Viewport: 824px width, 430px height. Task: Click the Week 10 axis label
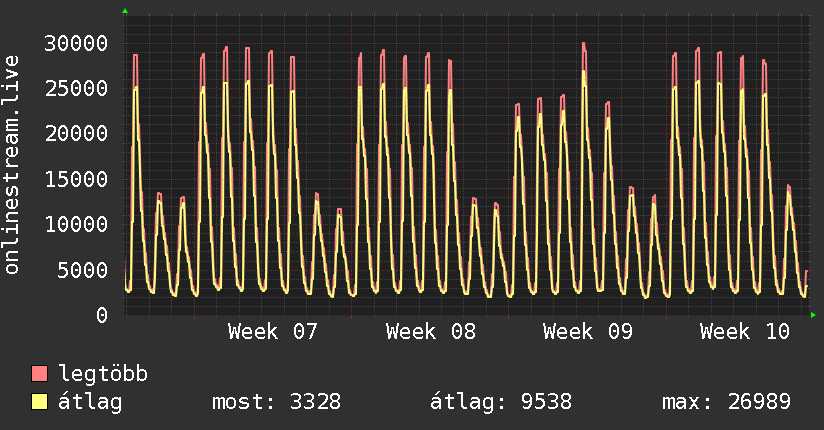coord(745,332)
